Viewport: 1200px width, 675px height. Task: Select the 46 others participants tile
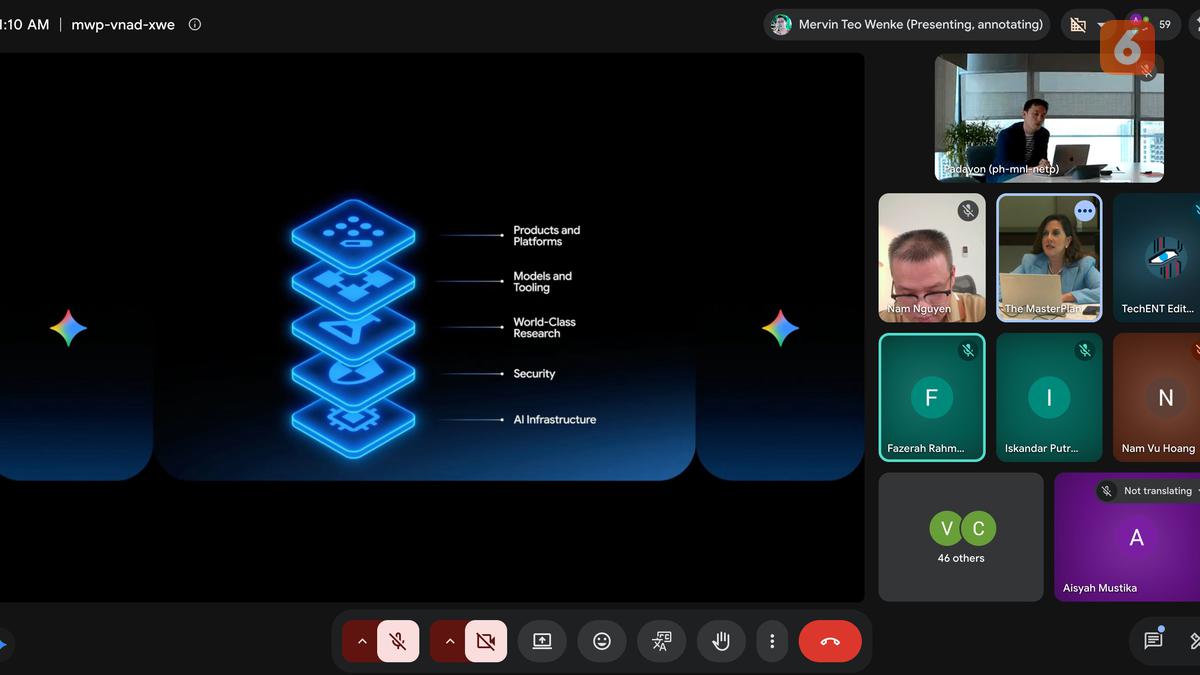pos(961,537)
